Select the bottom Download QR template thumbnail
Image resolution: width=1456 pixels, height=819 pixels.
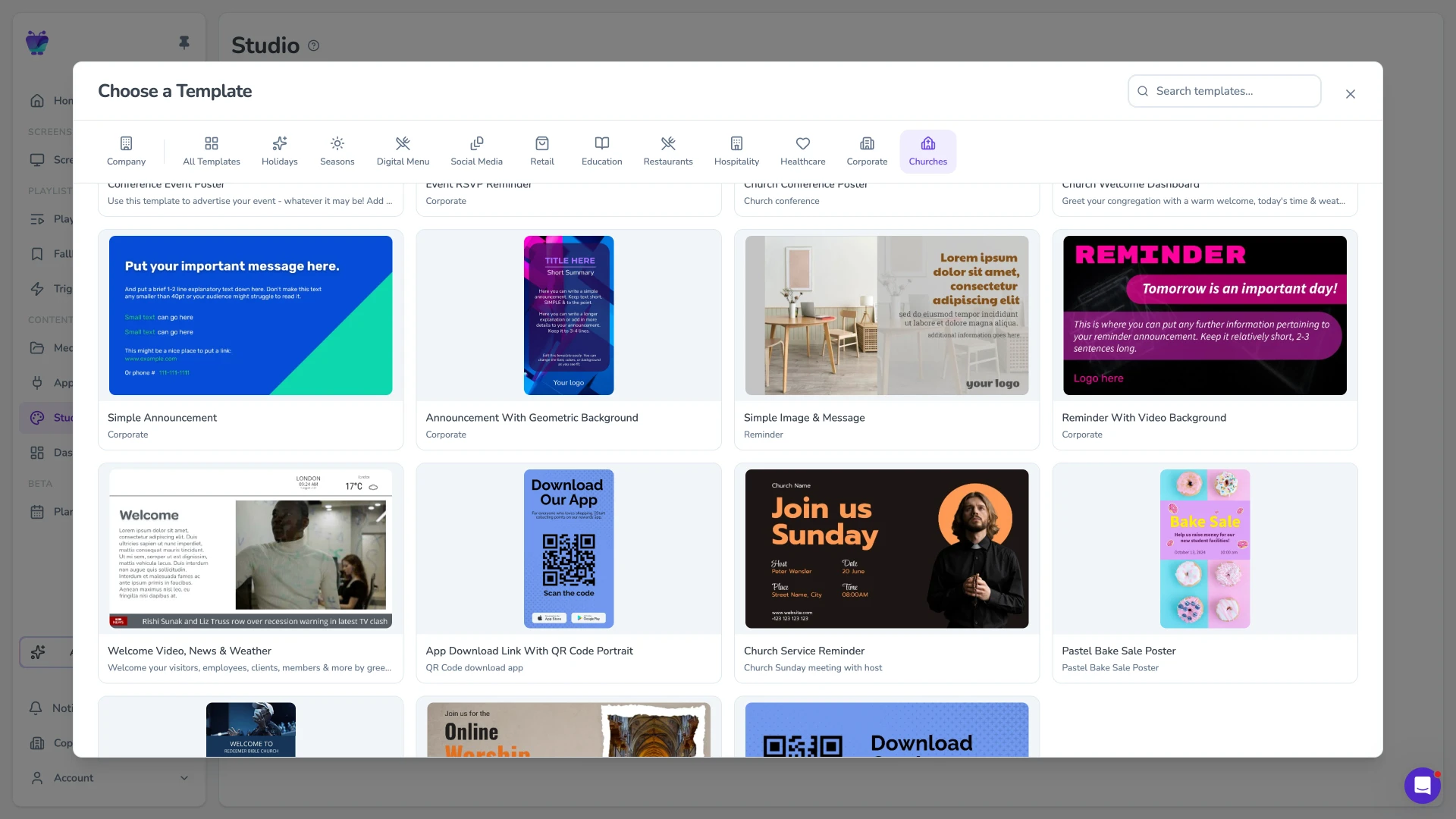[886, 730]
